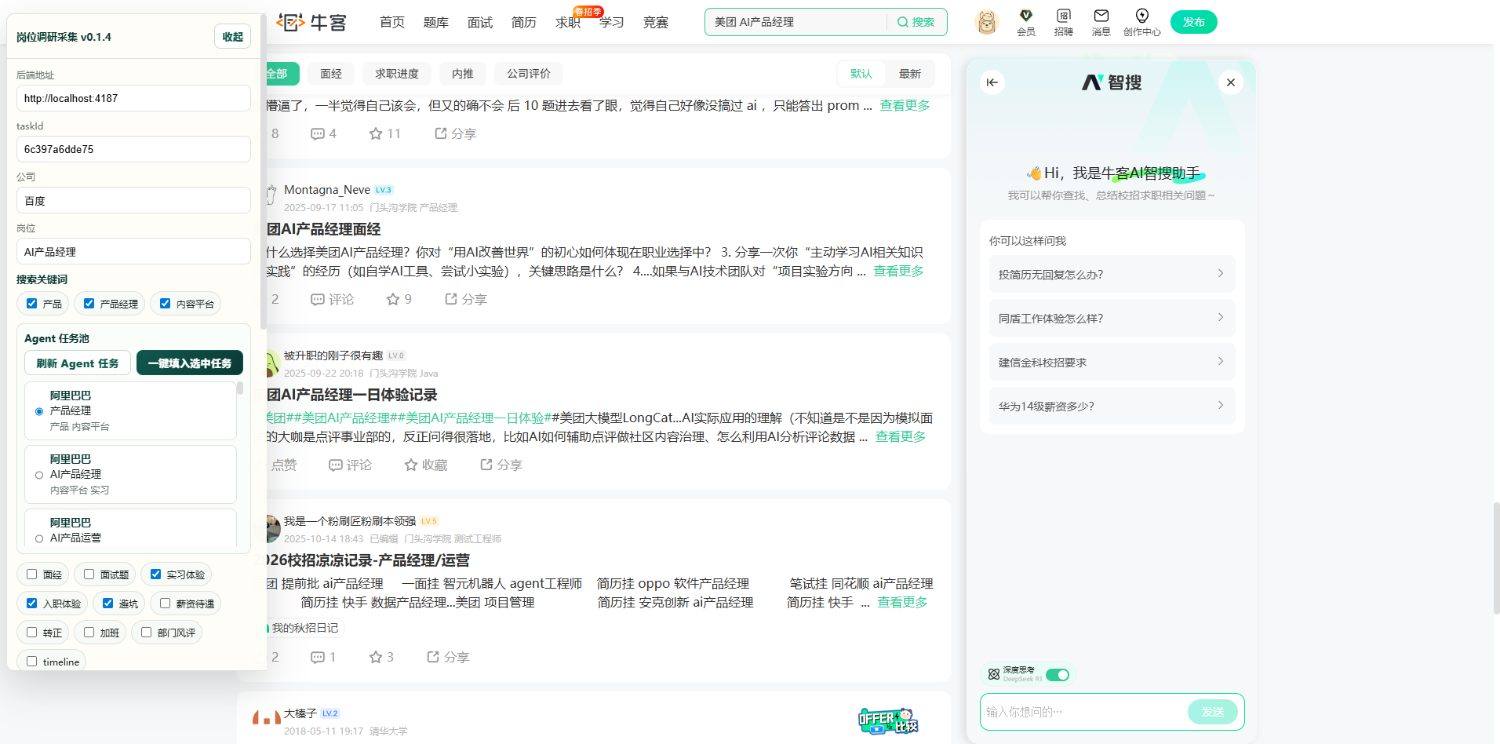Star the post showing 11 favorites
The height and width of the screenshot is (744, 1500).
(384, 133)
